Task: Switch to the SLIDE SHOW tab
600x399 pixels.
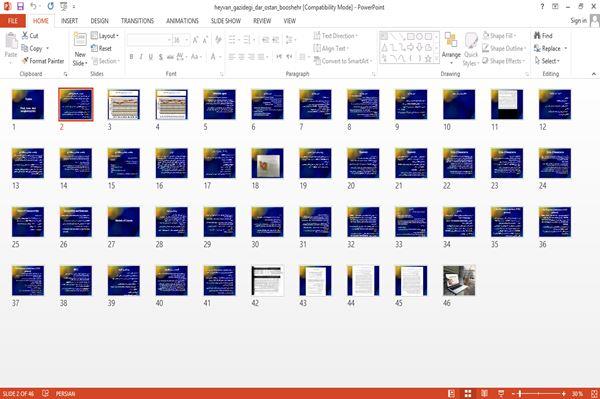Action: (226, 21)
